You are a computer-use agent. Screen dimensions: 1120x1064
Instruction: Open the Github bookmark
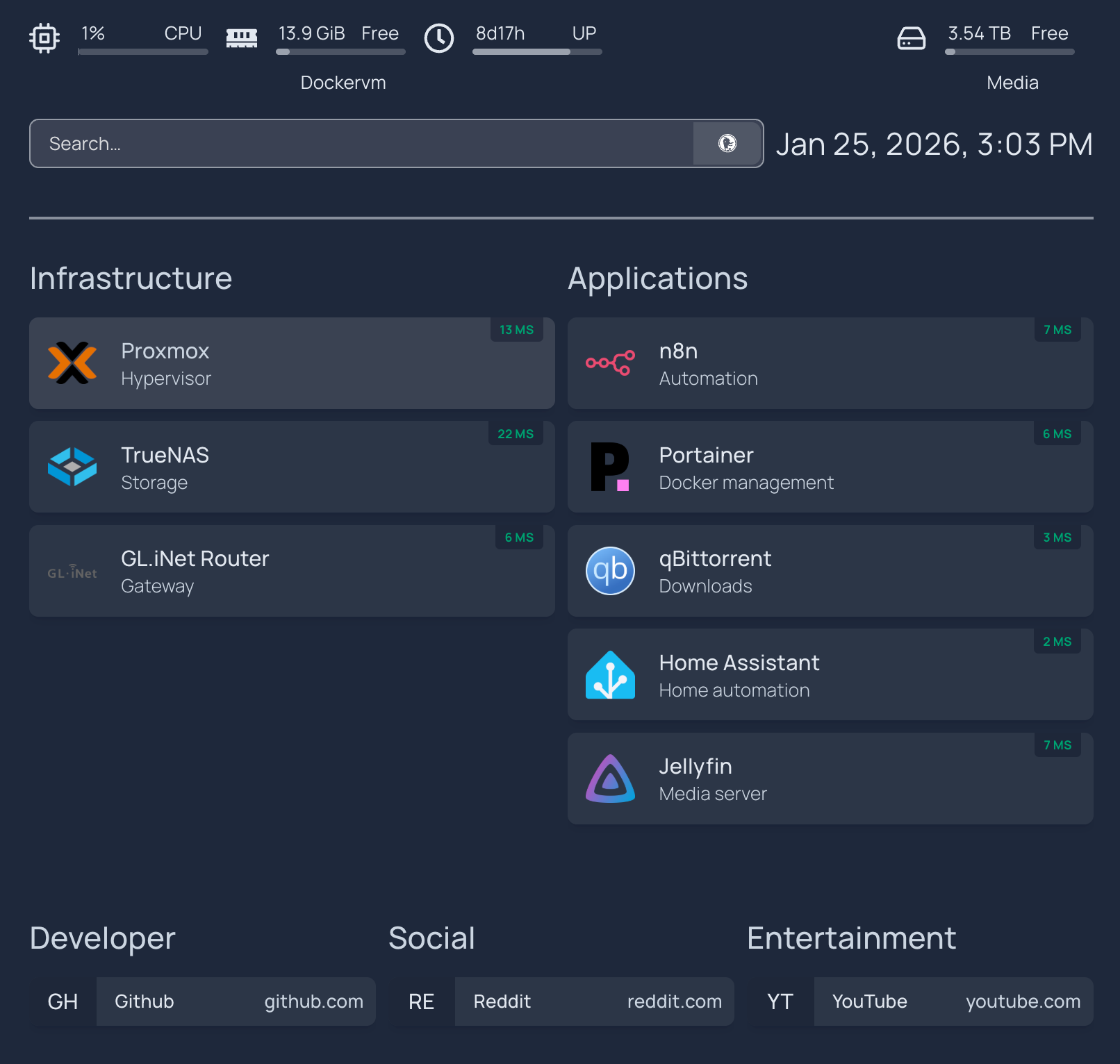pos(236,1001)
